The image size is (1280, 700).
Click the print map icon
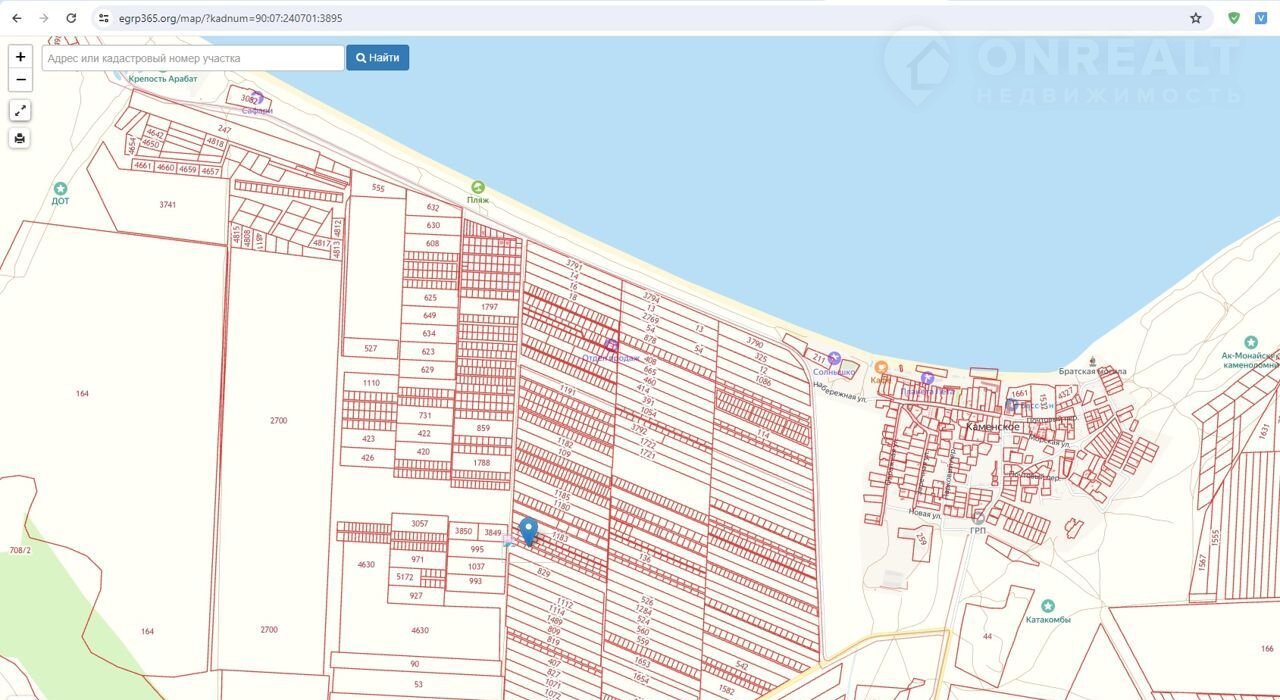click(20, 138)
